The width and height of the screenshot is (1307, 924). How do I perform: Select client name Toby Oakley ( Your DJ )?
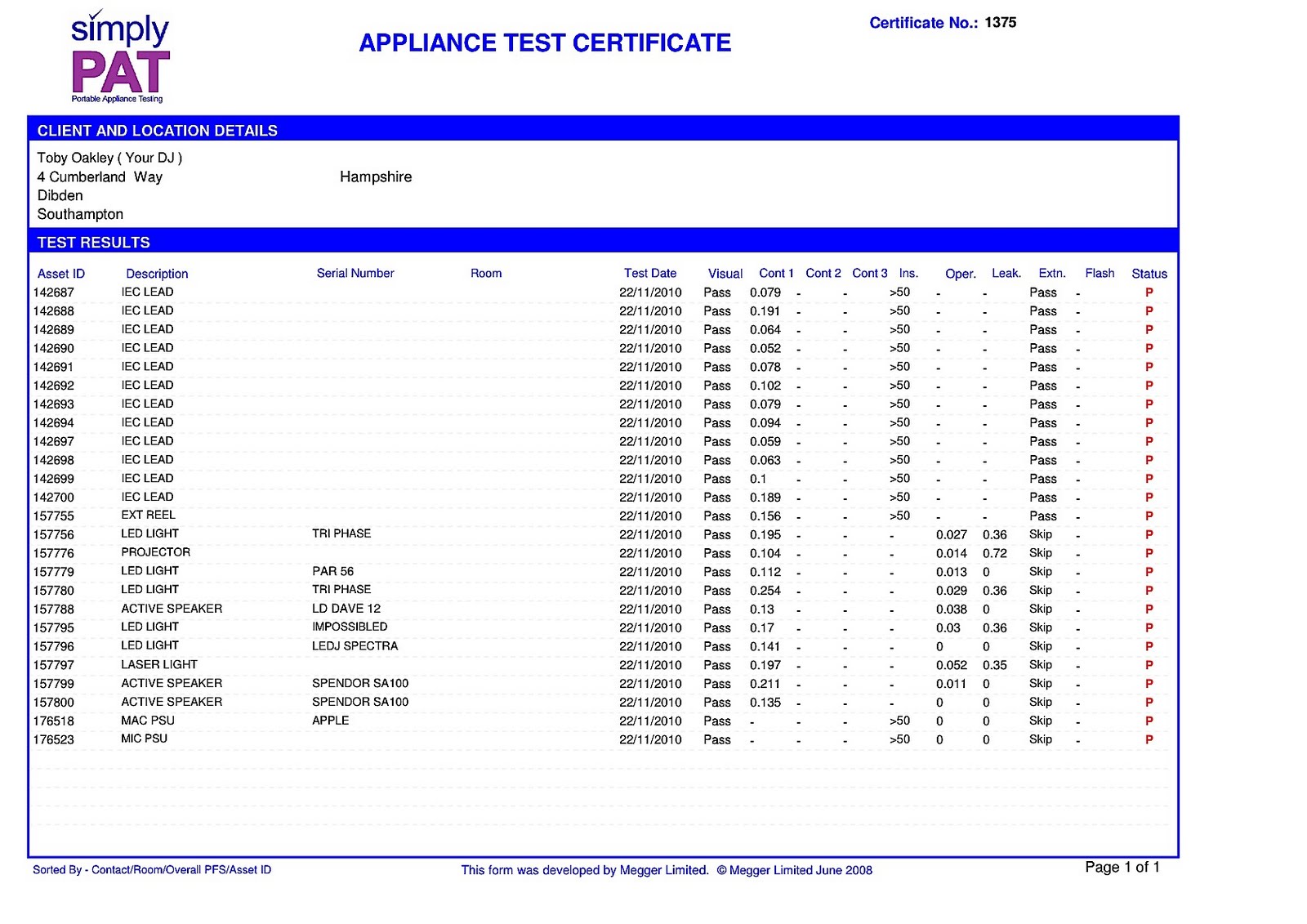point(109,158)
